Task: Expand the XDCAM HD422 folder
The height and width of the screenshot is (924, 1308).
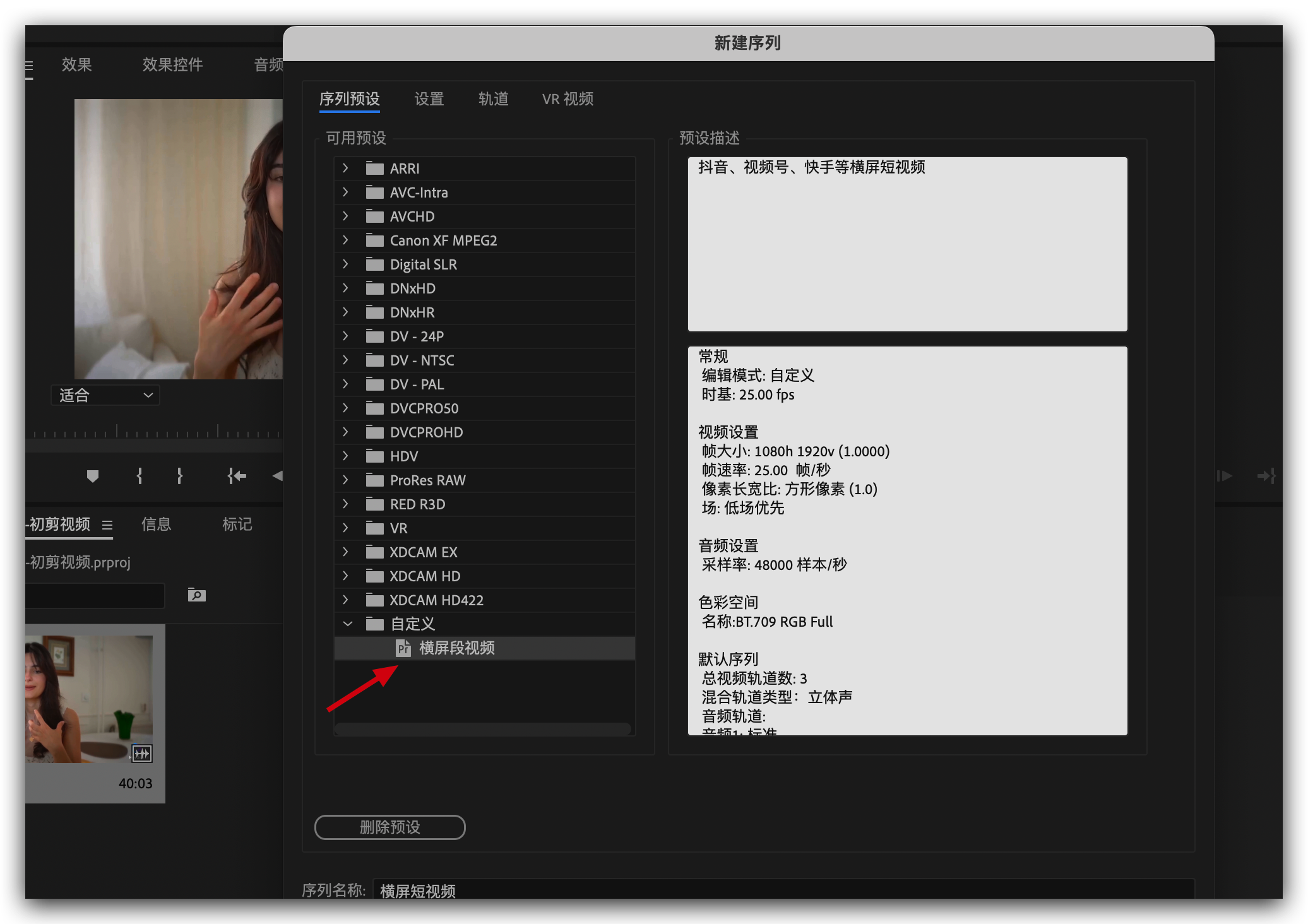Action: (345, 600)
